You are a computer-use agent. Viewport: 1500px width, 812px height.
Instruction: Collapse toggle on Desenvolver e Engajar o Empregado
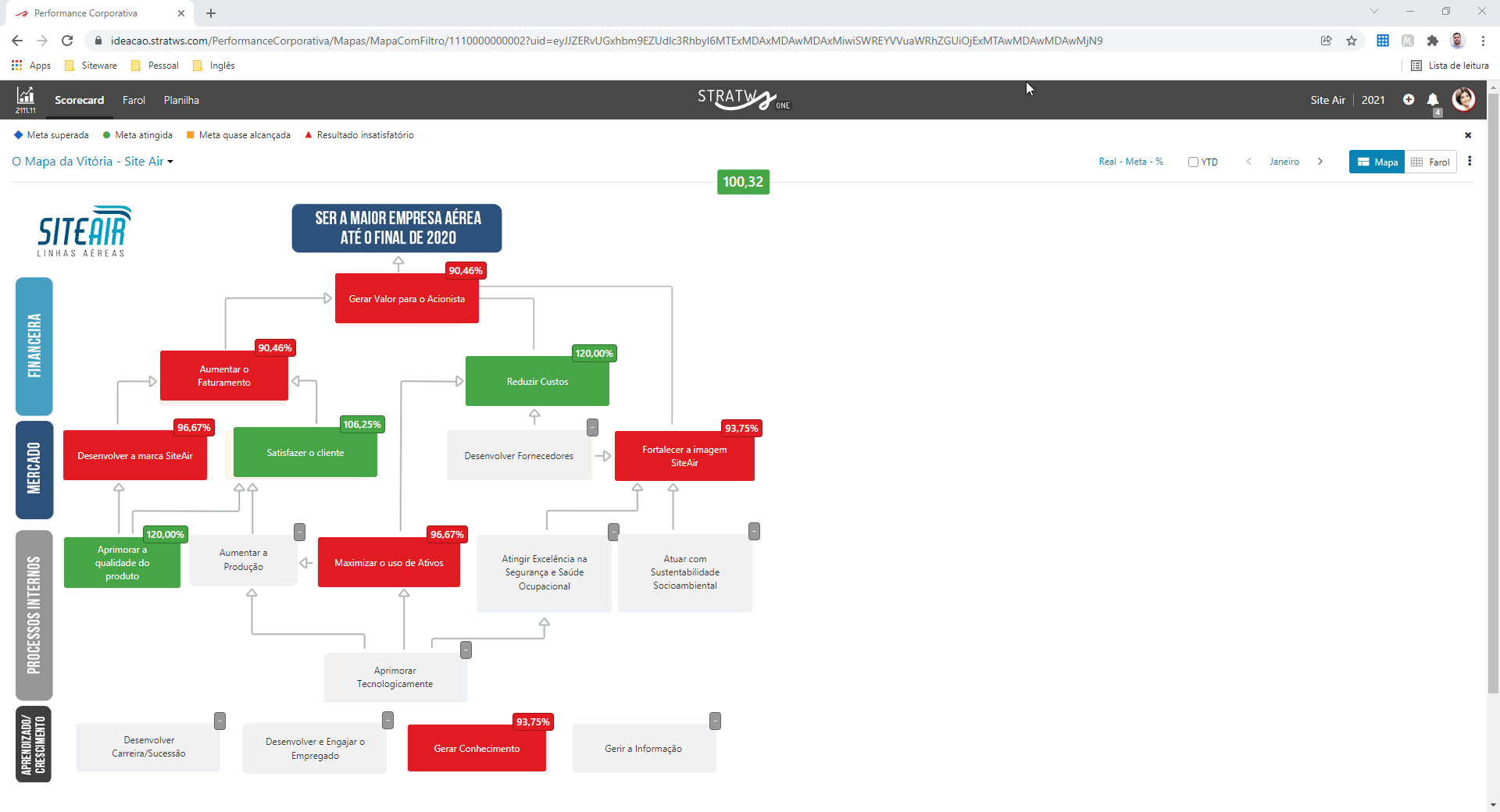[387, 720]
